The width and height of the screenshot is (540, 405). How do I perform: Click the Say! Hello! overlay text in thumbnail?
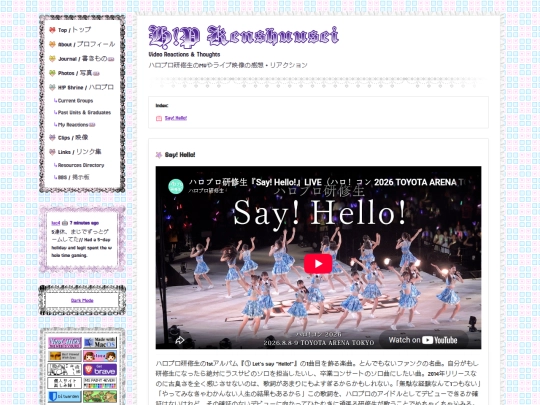pos(320,214)
